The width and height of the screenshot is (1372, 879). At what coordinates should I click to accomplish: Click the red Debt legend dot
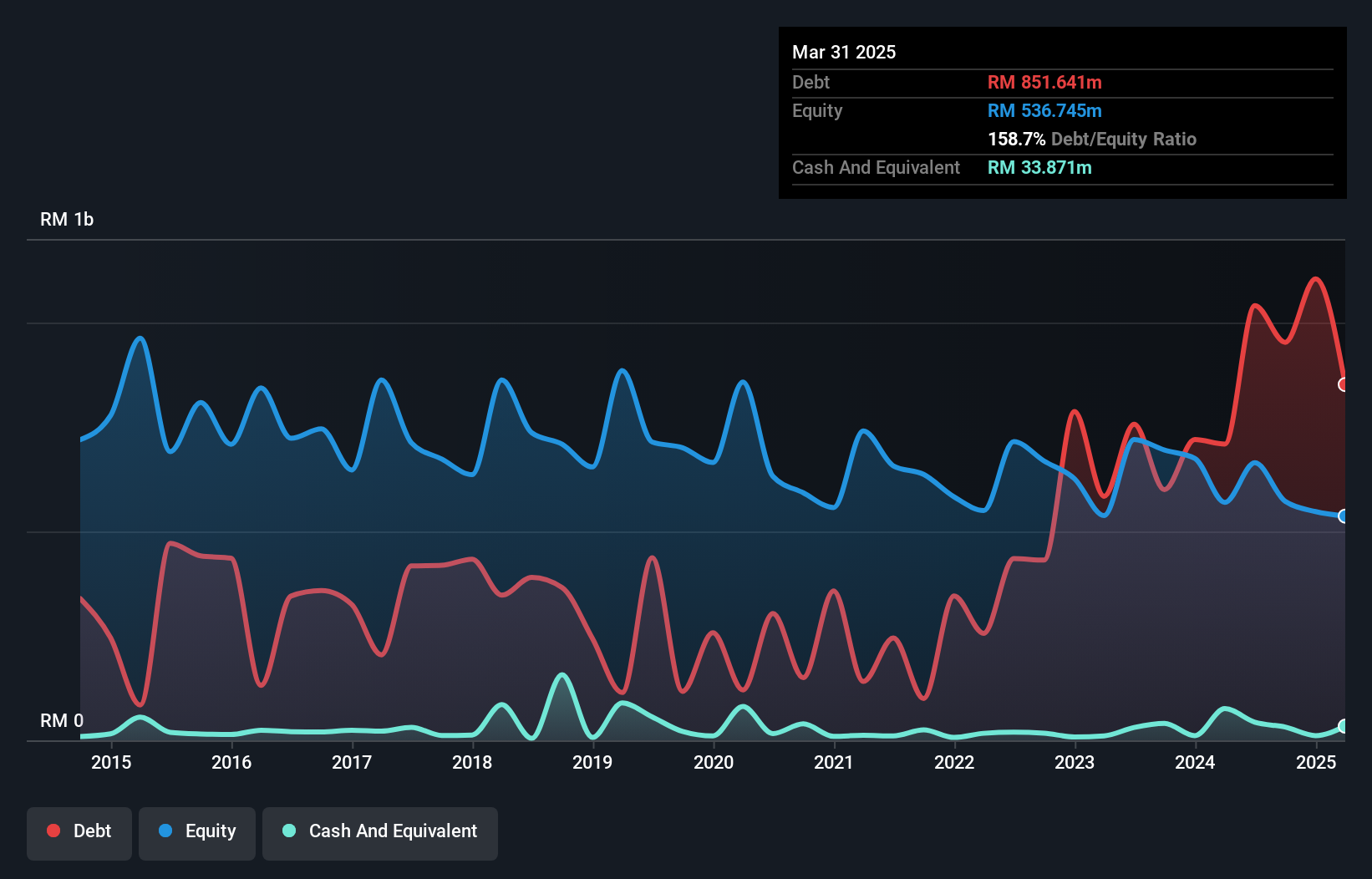pyautogui.click(x=53, y=831)
